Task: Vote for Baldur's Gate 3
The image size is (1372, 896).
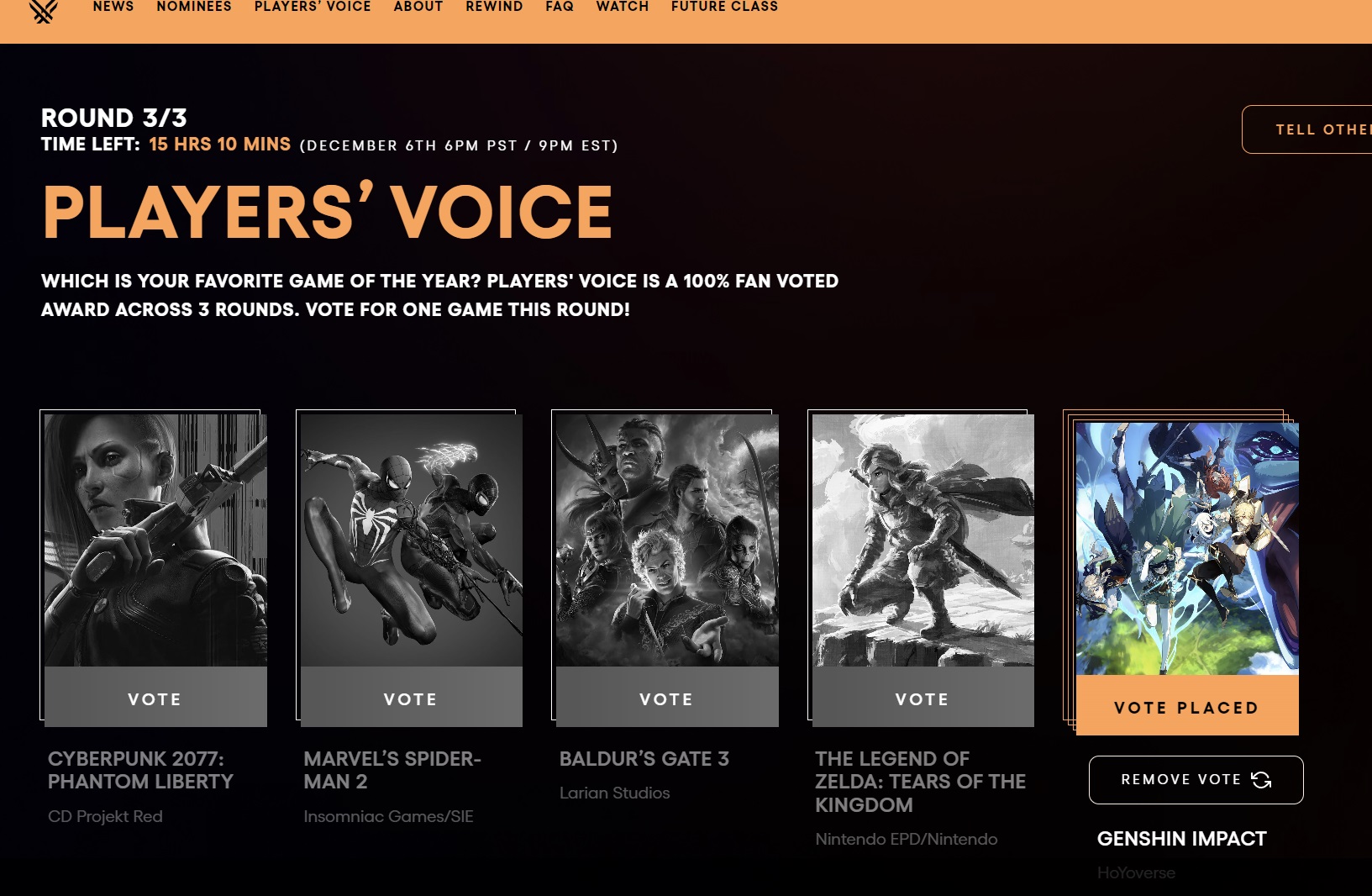Action: [x=667, y=698]
